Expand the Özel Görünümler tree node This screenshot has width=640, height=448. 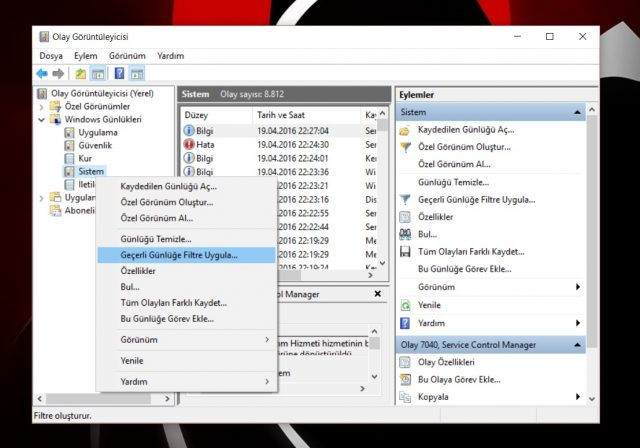(x=42, y=107)
